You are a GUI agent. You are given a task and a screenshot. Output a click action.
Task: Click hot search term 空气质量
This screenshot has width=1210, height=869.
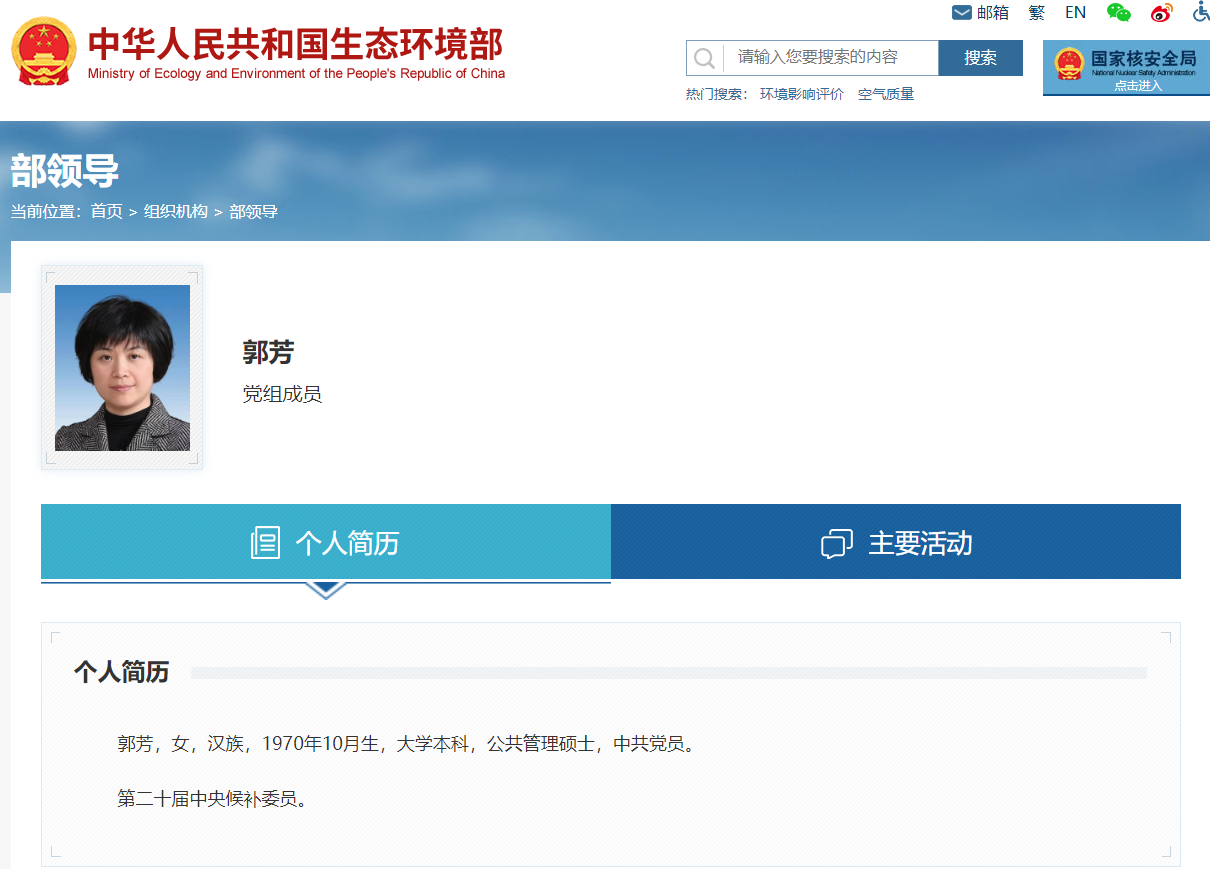point(886,94)
